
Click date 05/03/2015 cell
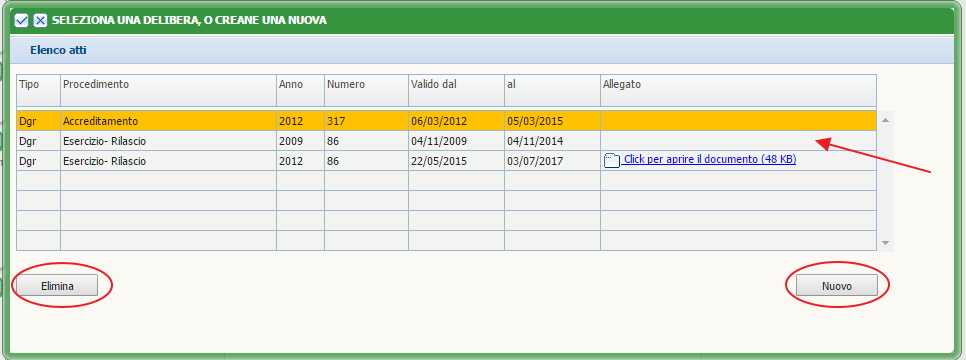[552, 121]
